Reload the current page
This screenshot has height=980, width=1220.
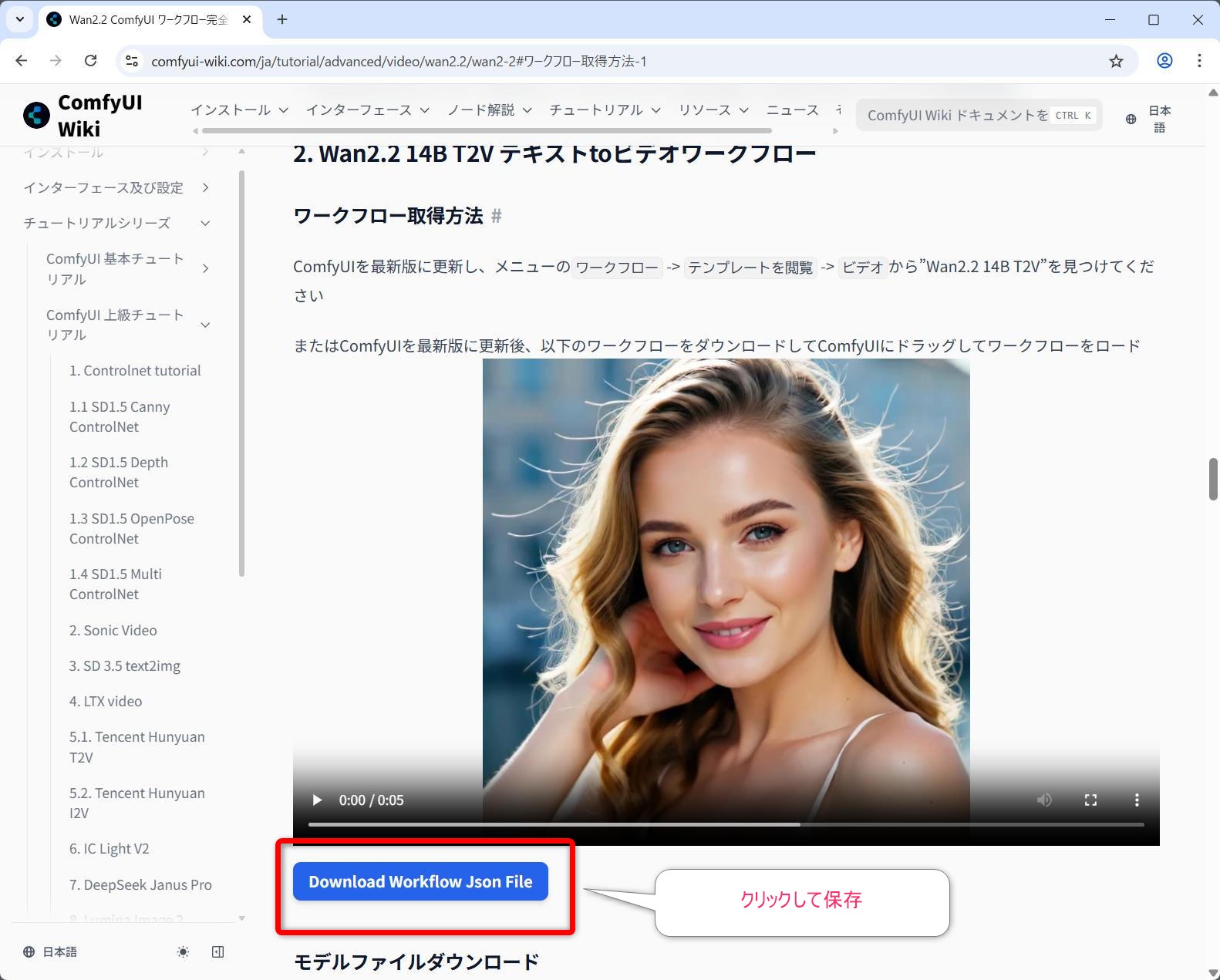click(90, 61)
